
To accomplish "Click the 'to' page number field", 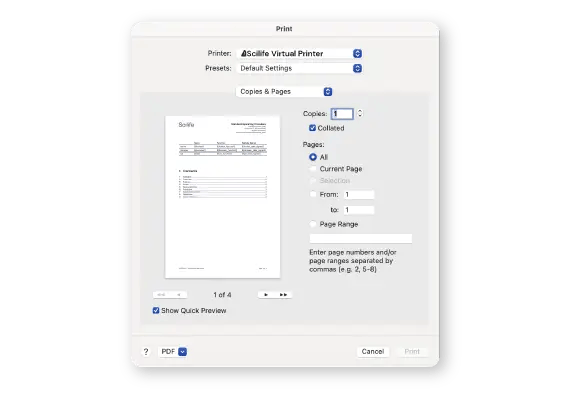I will 359,210.
